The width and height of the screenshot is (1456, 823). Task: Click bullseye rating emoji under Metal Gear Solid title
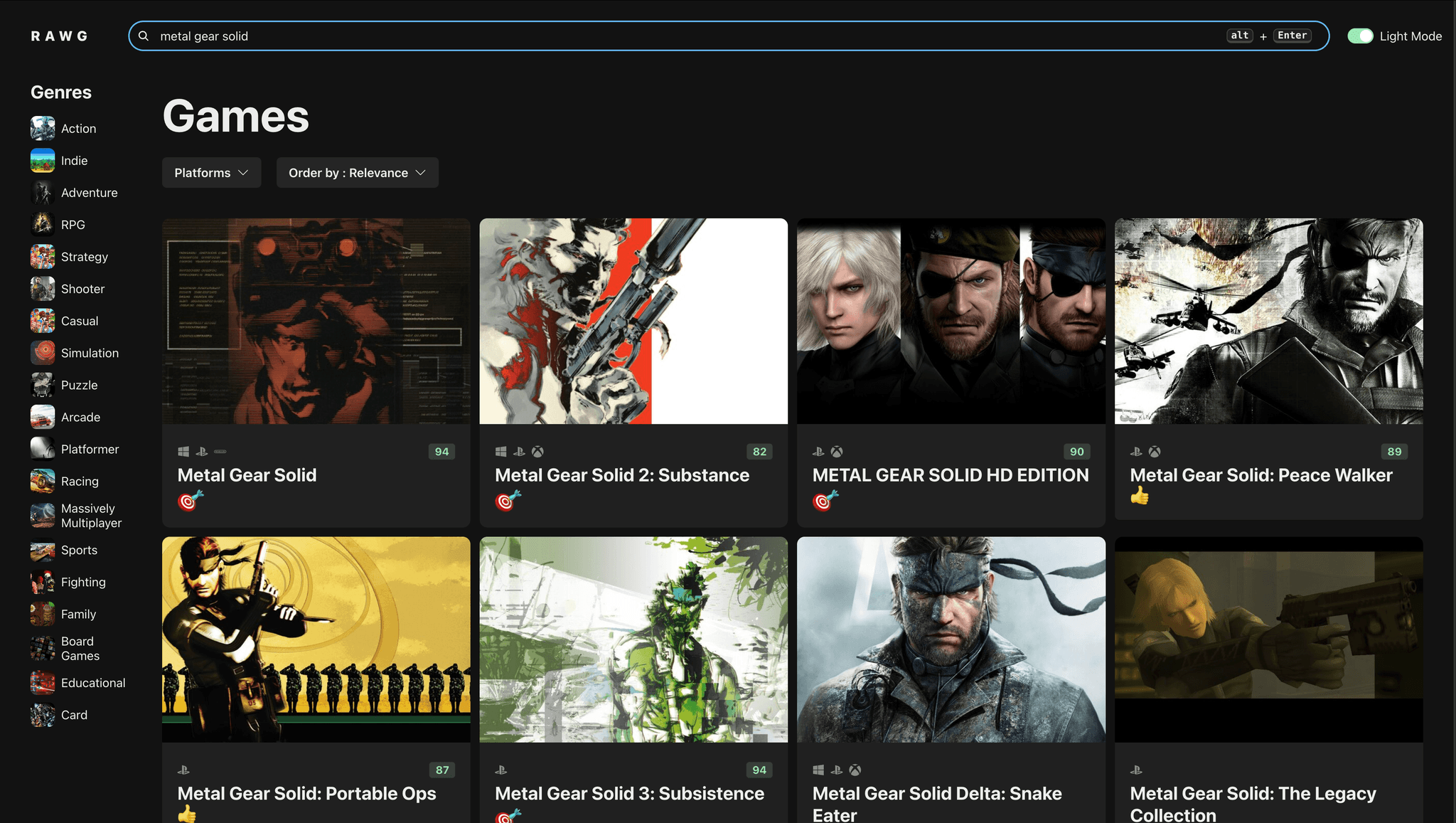191,501
